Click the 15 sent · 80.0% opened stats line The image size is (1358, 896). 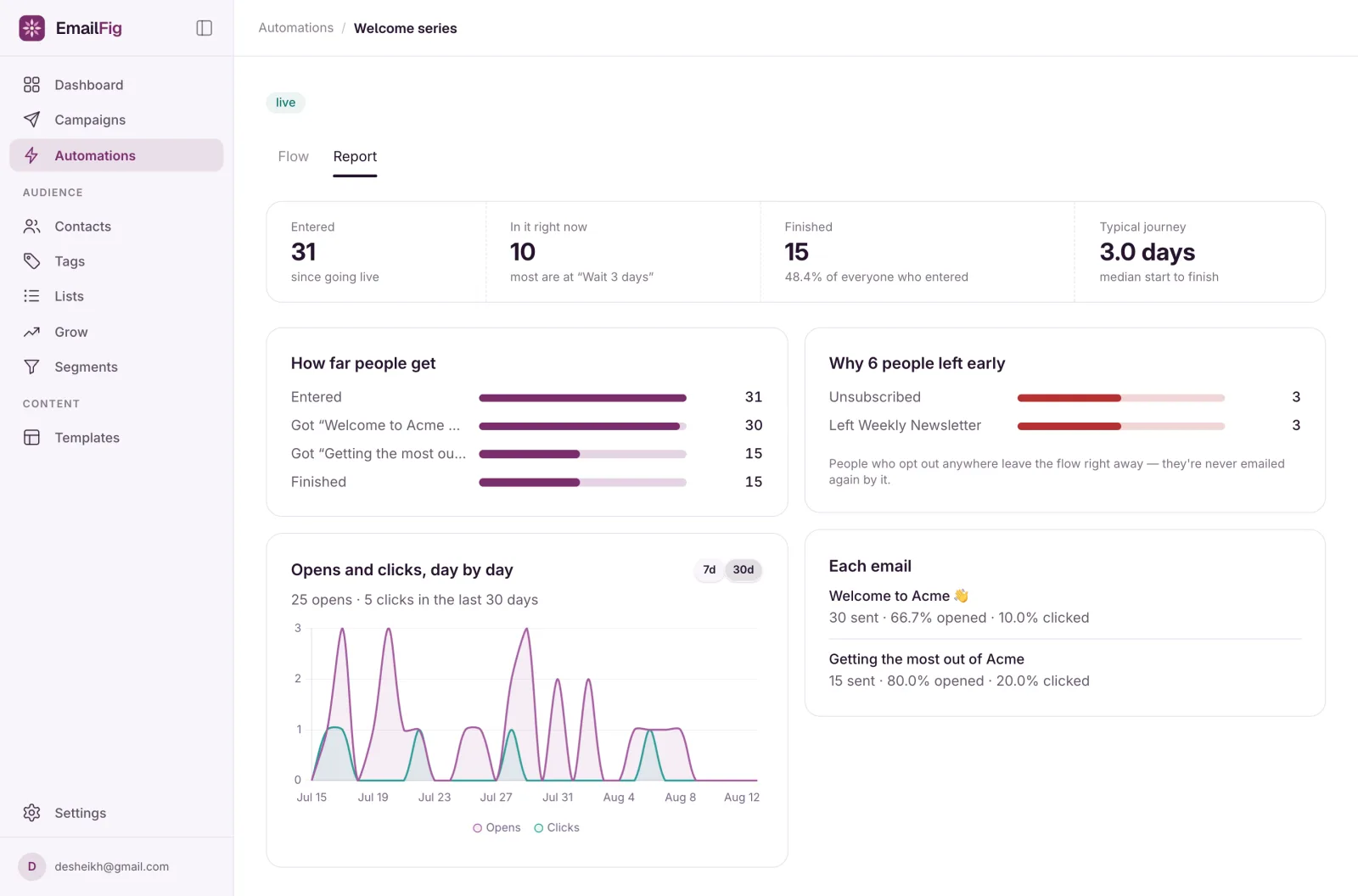coord(959,681)
